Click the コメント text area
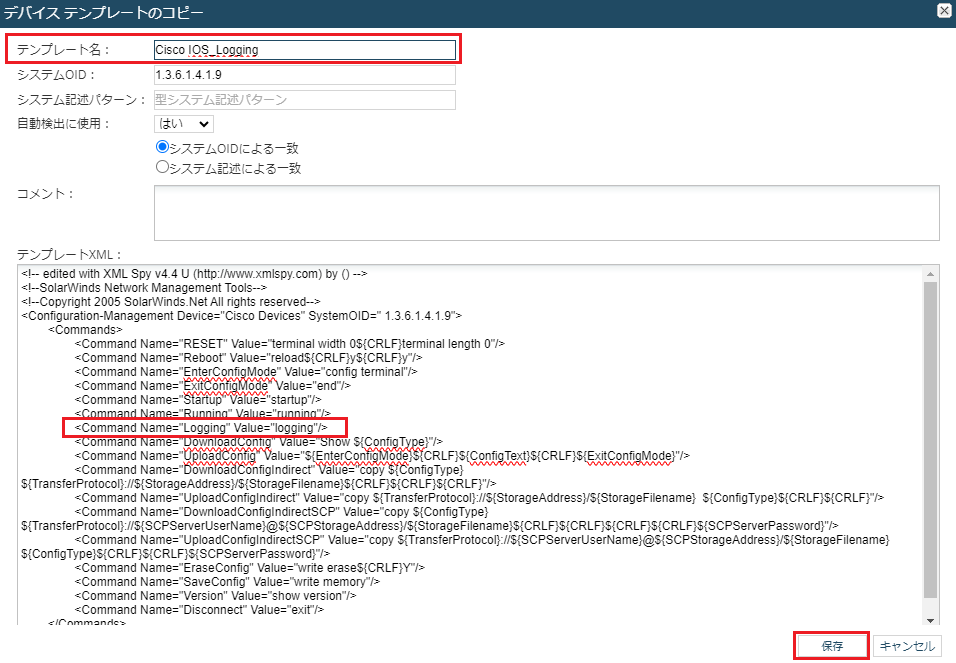956x663 pixels. [547, 213]
